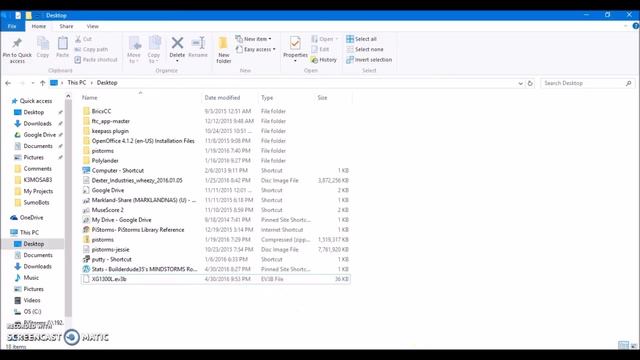Click Paste shortcut in the ribbon
Screen dimensions: 640x360
96,60
